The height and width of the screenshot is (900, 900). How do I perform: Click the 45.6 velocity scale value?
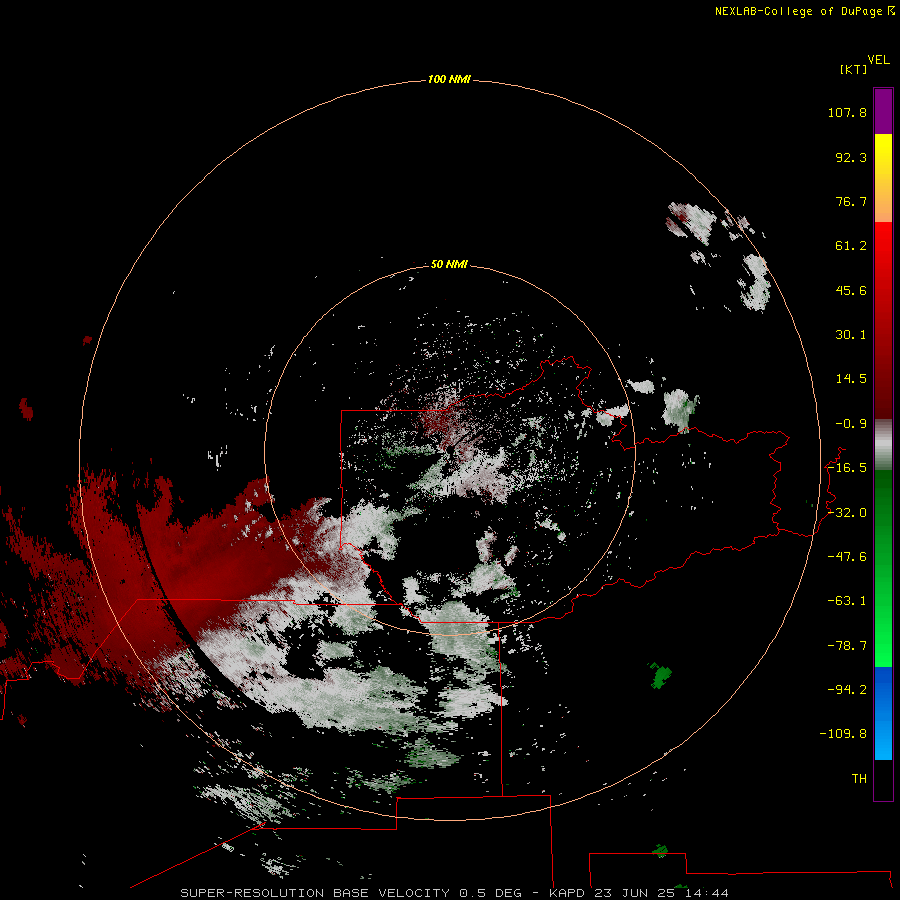851,290
